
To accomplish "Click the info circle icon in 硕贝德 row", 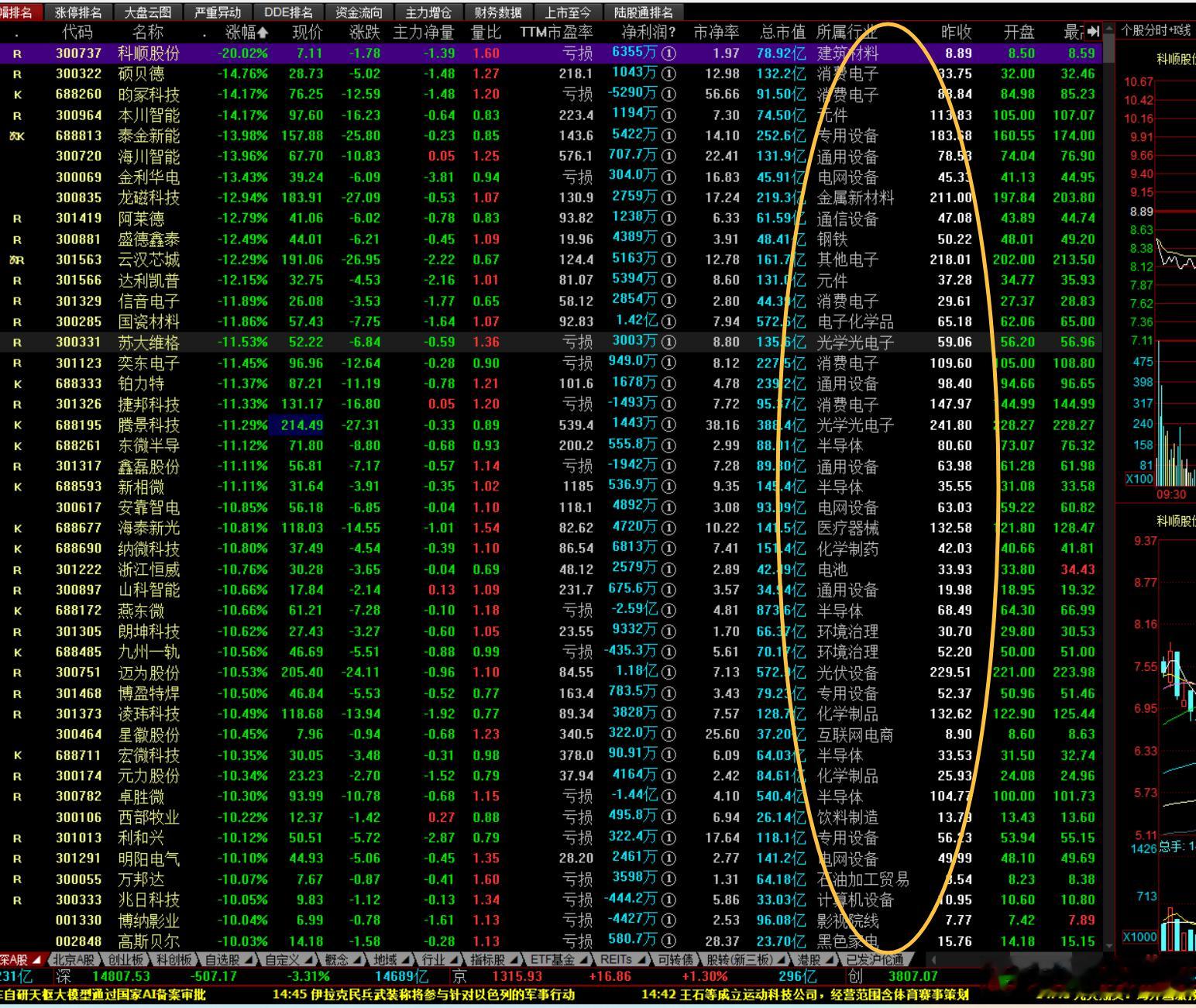I will click(668, 74).
